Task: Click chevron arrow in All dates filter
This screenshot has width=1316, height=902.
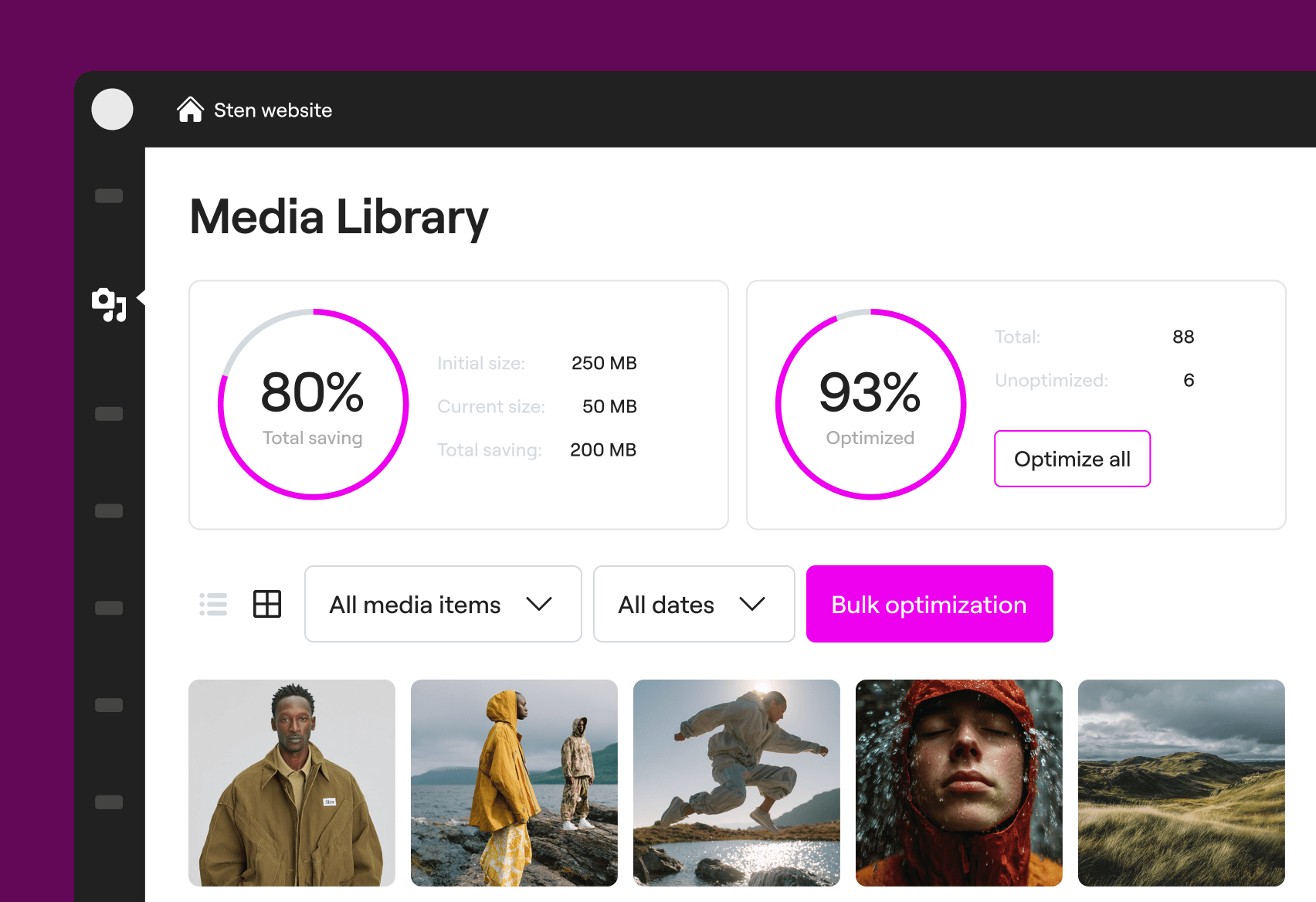Action: 751,604
